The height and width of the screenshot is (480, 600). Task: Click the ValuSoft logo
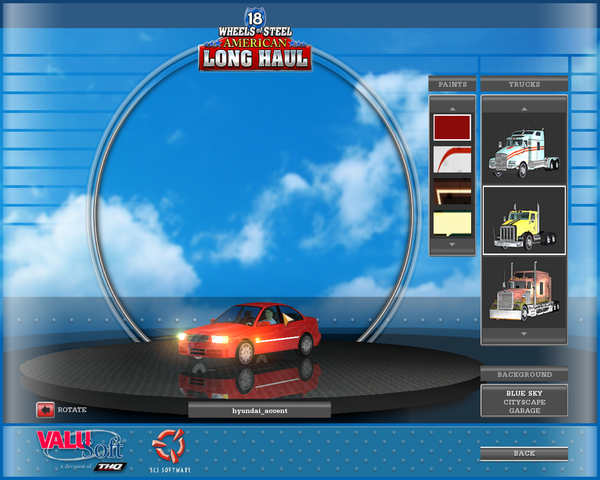(x=76, y=446)
